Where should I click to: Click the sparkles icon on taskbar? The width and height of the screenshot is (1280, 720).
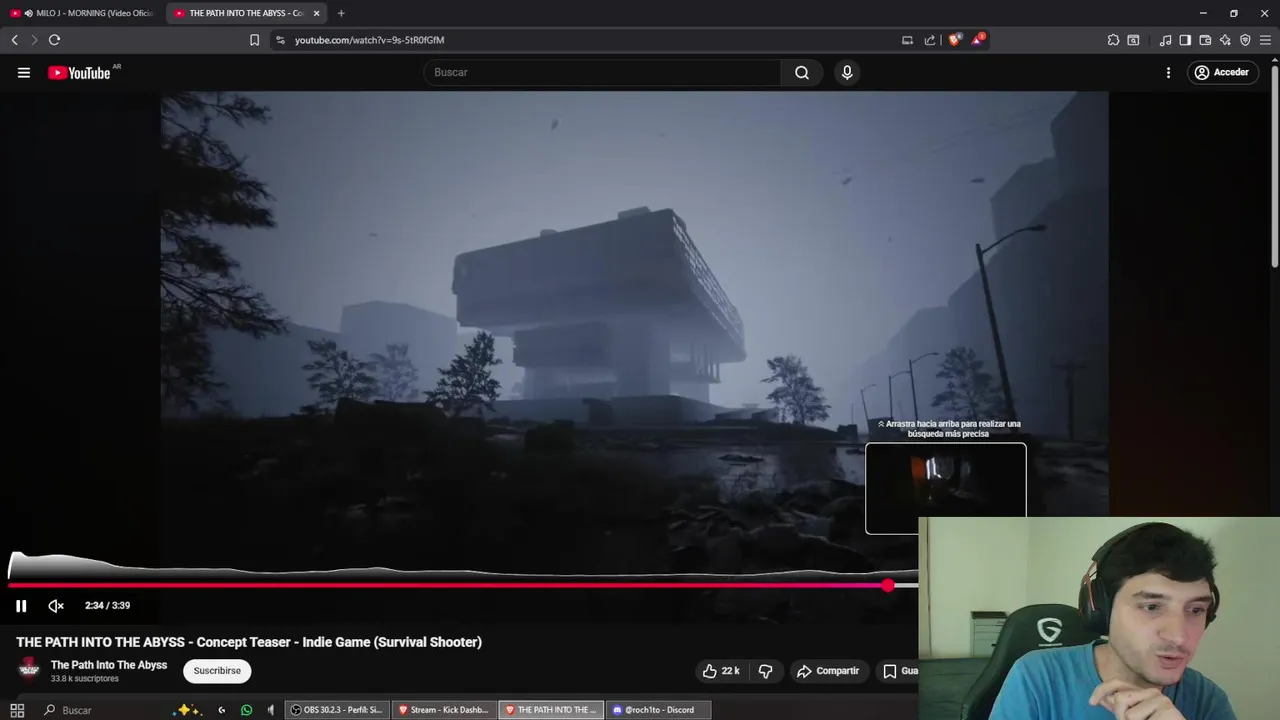tap(186, 710)
